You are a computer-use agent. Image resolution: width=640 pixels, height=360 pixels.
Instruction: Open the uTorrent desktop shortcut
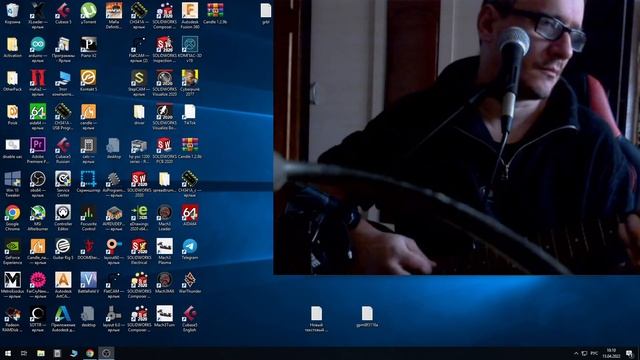pos(88,13)
